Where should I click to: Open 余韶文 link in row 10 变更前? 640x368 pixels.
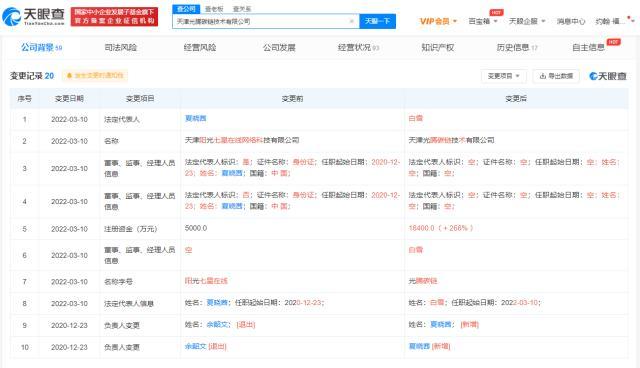(196, 346)
